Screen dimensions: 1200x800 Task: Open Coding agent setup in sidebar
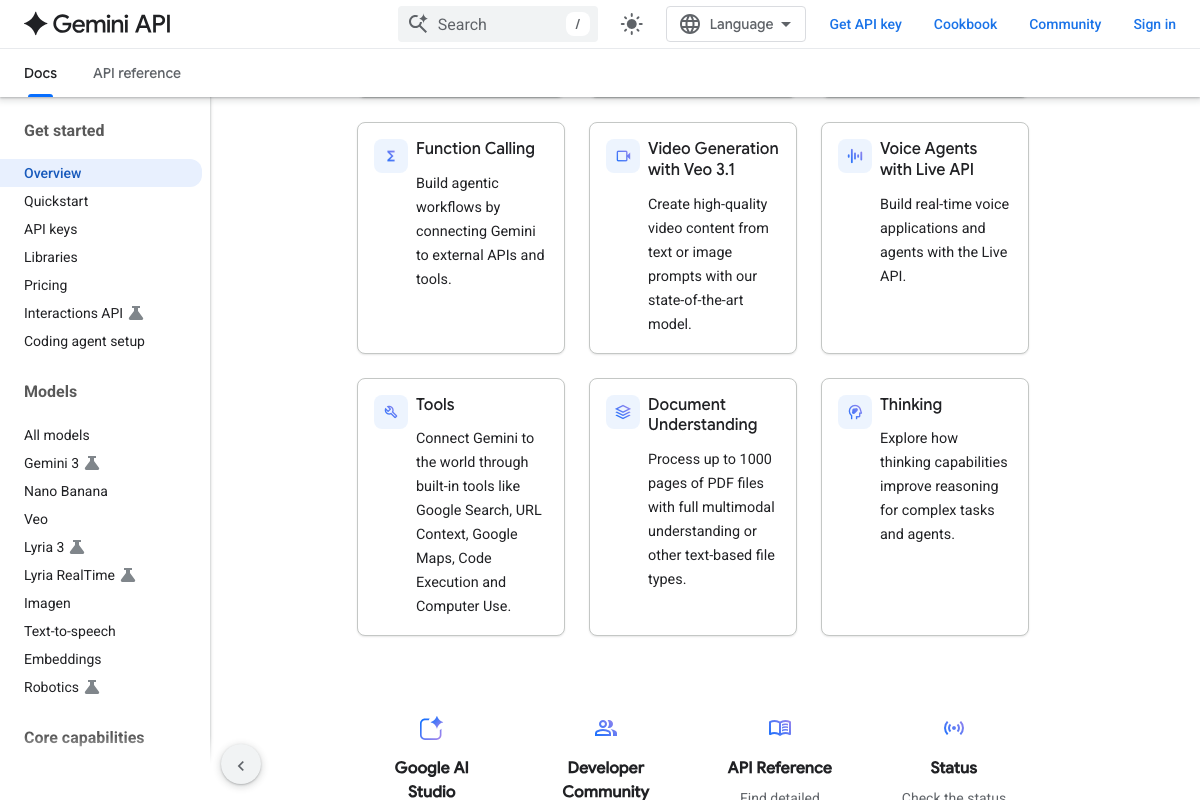point(84,341)
